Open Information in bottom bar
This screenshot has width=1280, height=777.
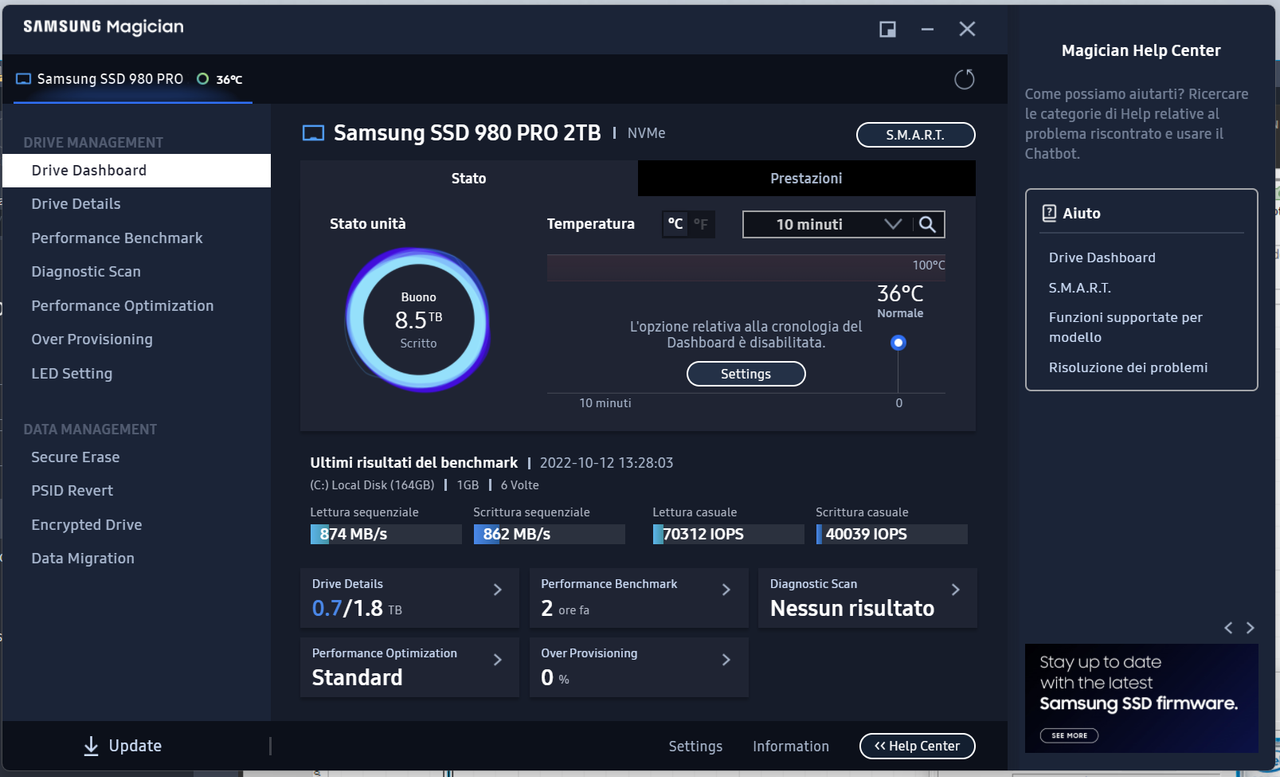coord(791,746)
